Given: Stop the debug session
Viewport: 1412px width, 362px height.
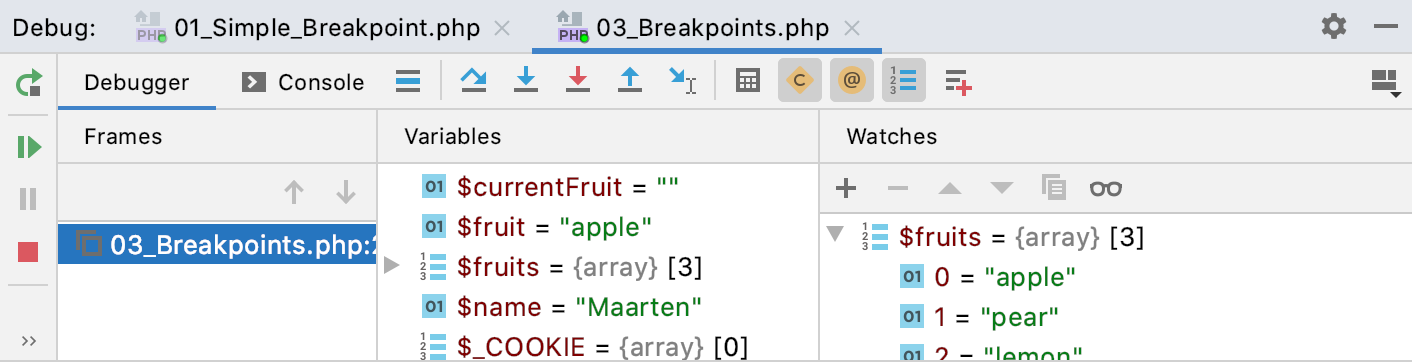Looking at the screenshot, I should click(29, 251).
